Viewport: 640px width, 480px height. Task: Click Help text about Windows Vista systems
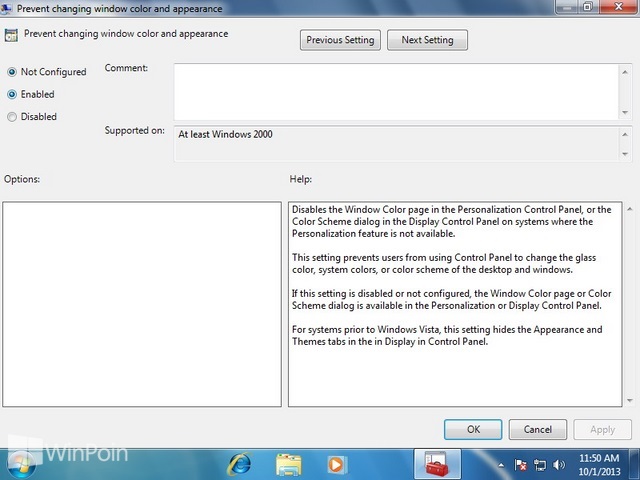point(447,336)
